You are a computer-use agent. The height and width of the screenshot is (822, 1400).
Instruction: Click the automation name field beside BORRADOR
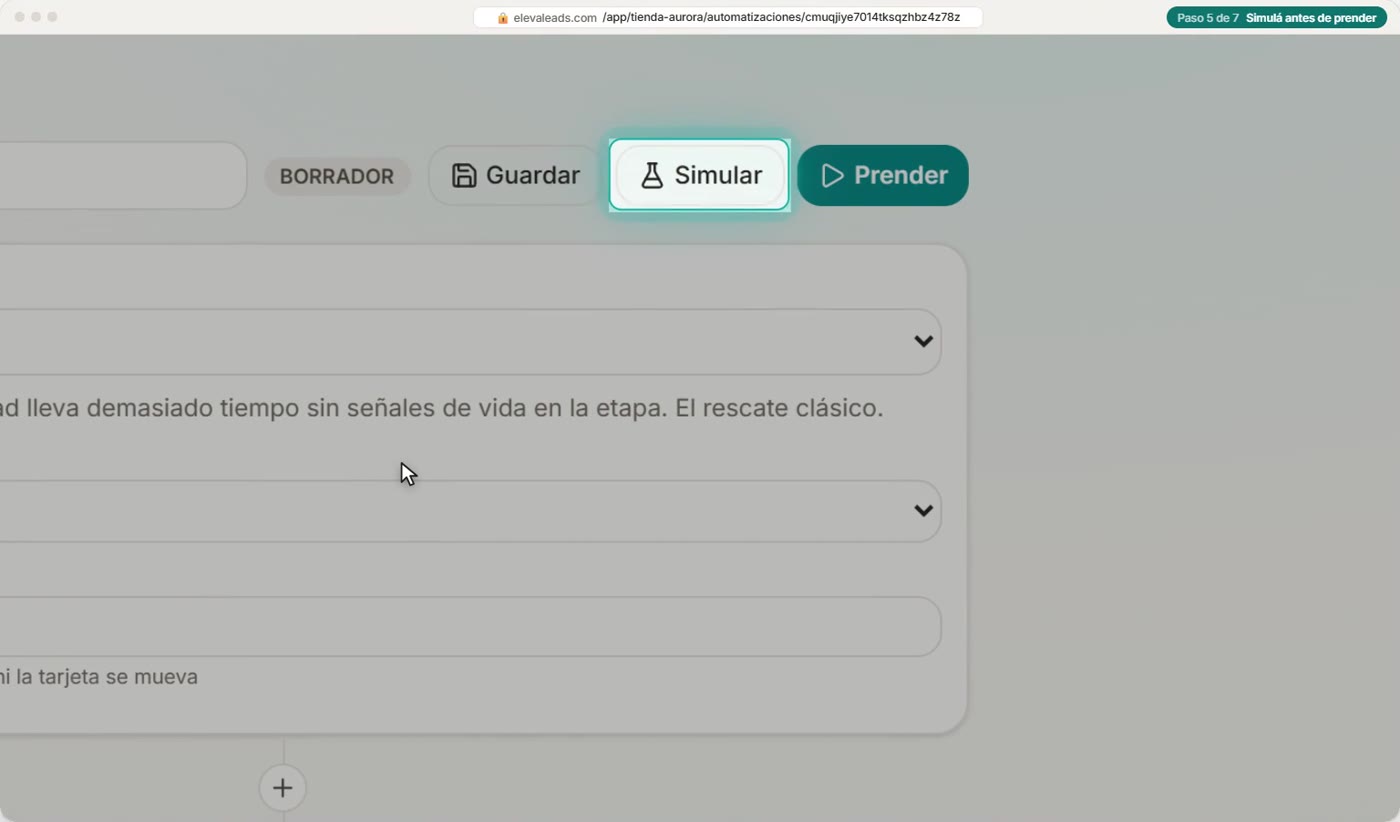(x=123, y=175)
